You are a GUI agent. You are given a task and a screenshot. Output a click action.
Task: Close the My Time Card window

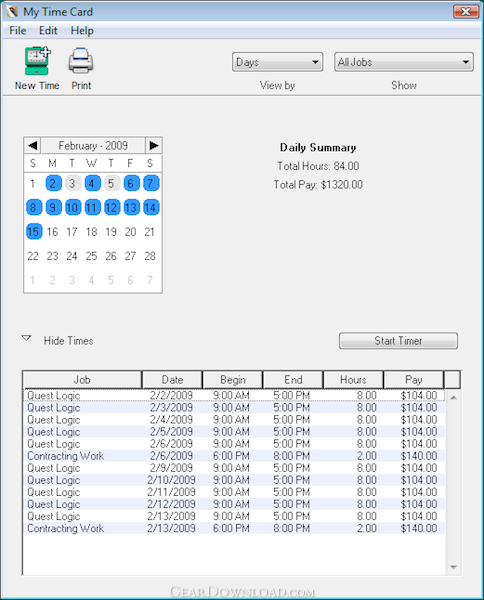click(466, 11)
